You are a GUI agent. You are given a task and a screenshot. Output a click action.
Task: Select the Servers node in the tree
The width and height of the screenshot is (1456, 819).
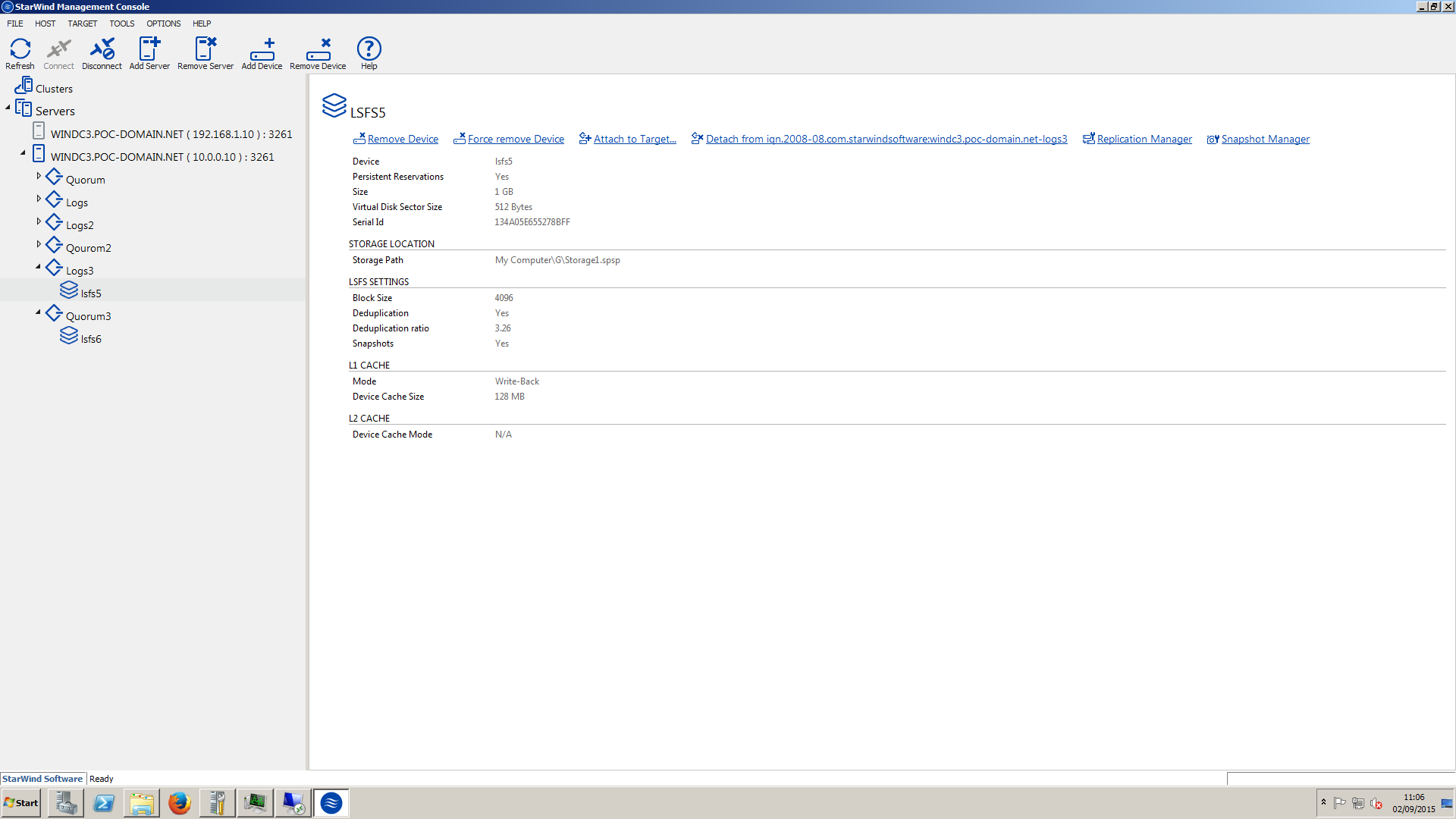coord(55,111)
